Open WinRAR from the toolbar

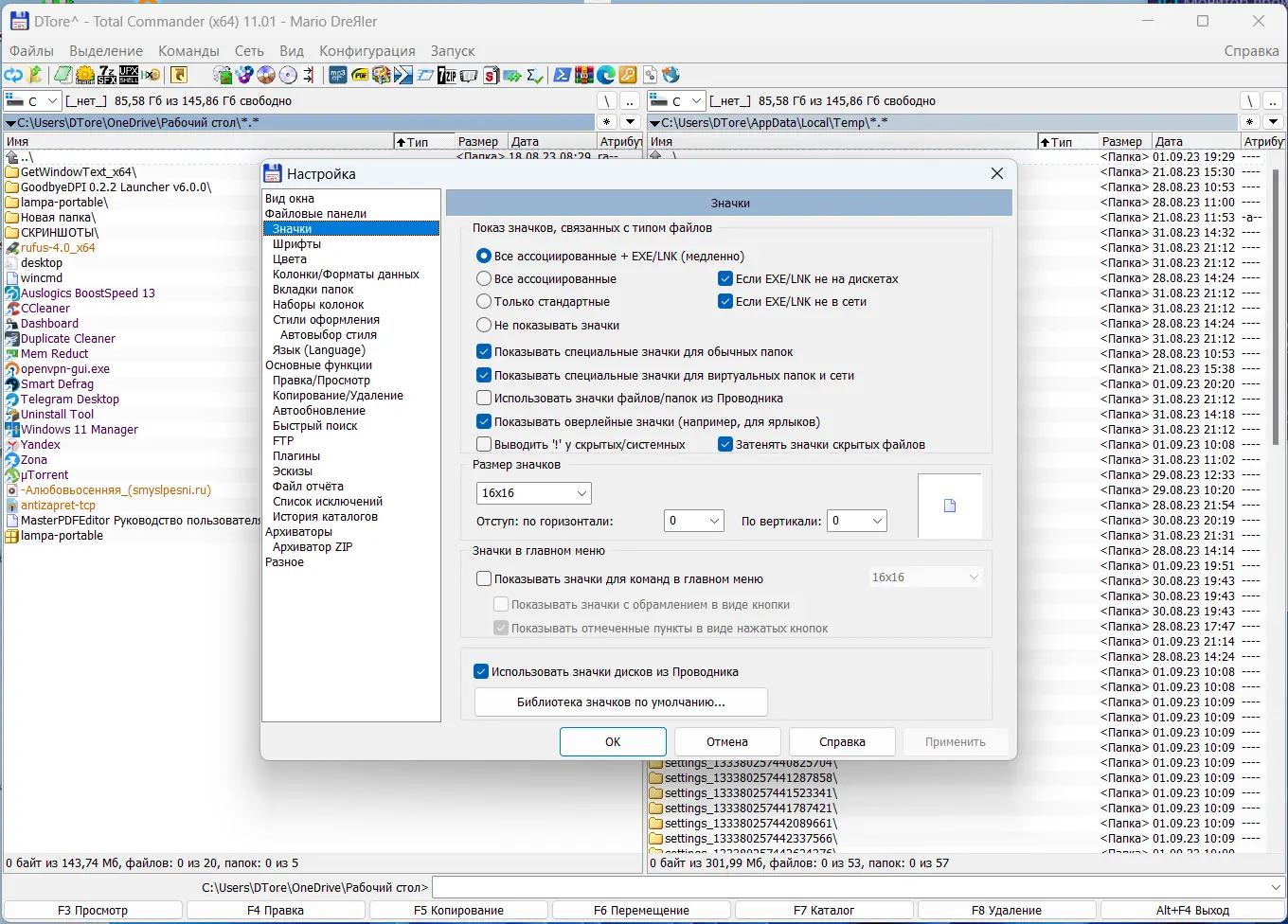pyautogui.click(x=583, y=75)
